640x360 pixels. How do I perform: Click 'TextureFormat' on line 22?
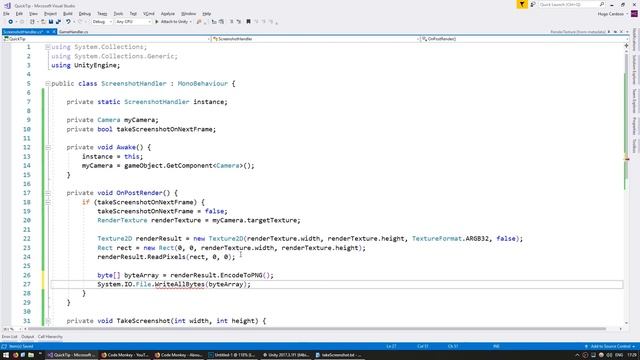pyautogui.click(x=437, y=239)
